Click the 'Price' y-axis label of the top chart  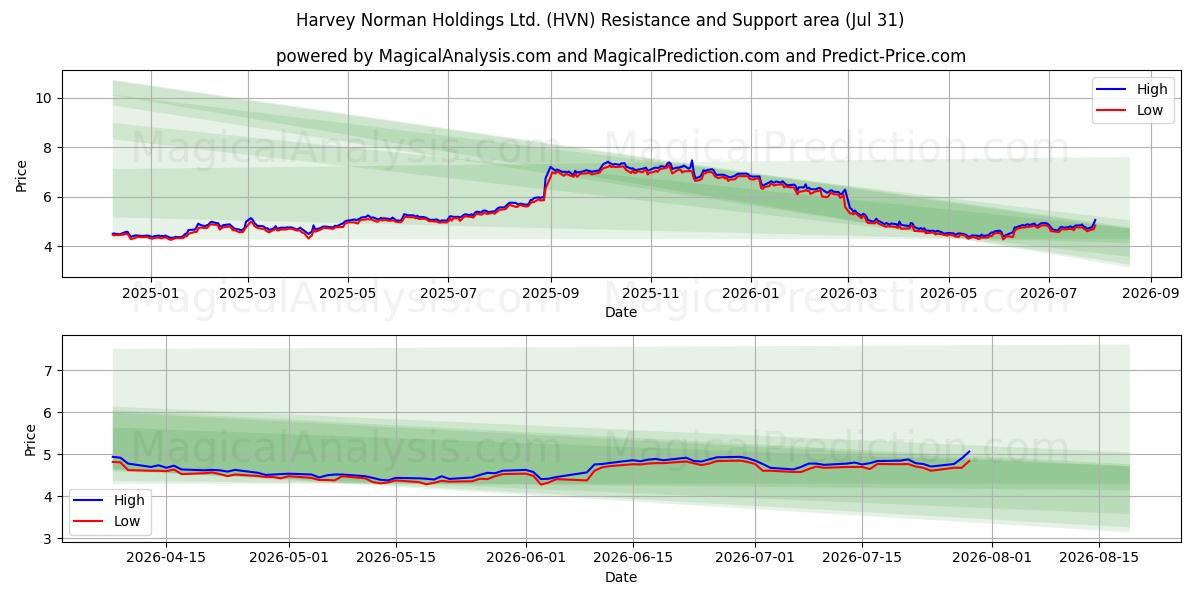click(x=21, y=174)
